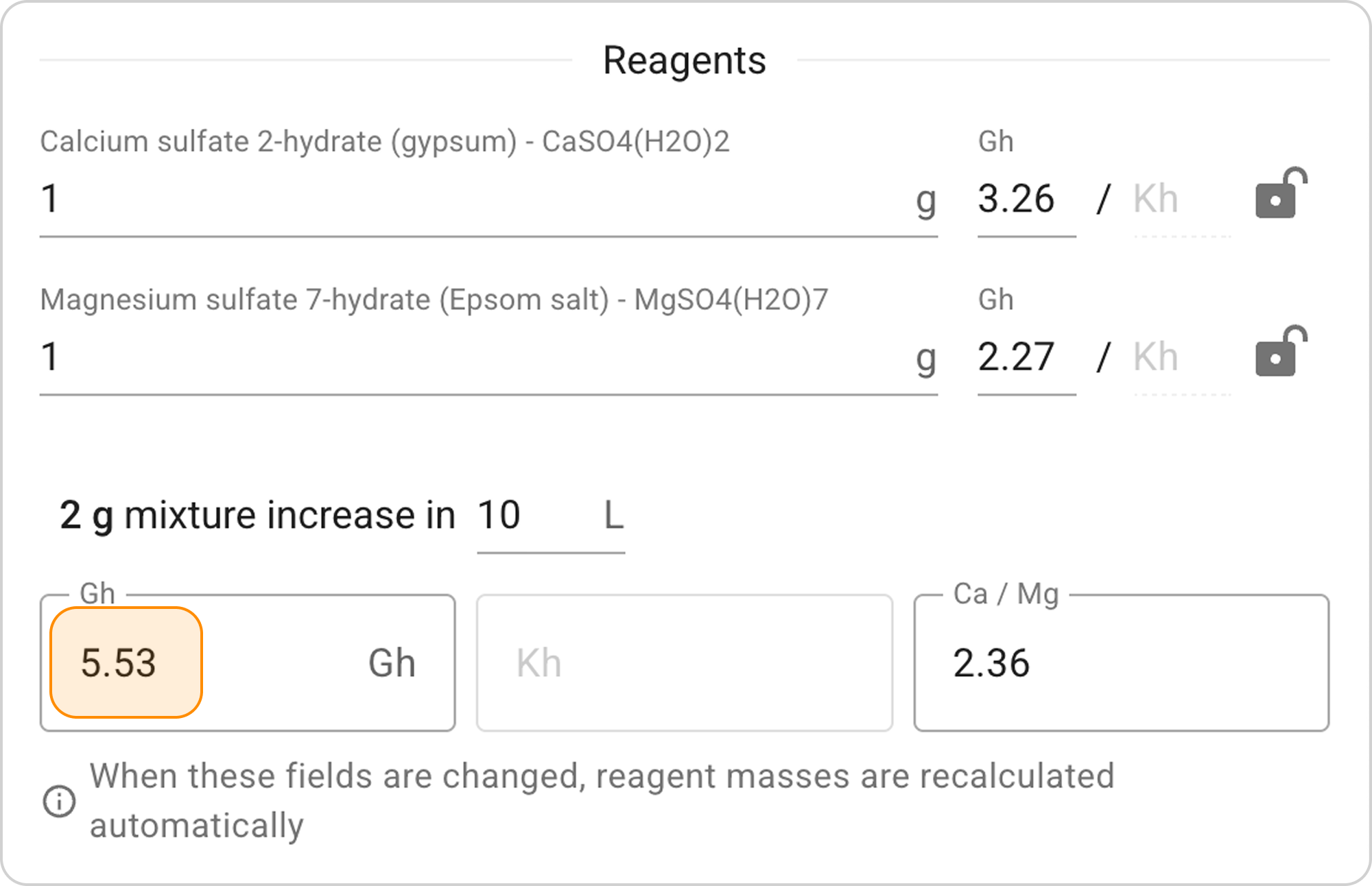Image resolution: width=1372 pixels, height=886 pixels.
Task: Click the L unit after volume
Action: tap(613, 515)
